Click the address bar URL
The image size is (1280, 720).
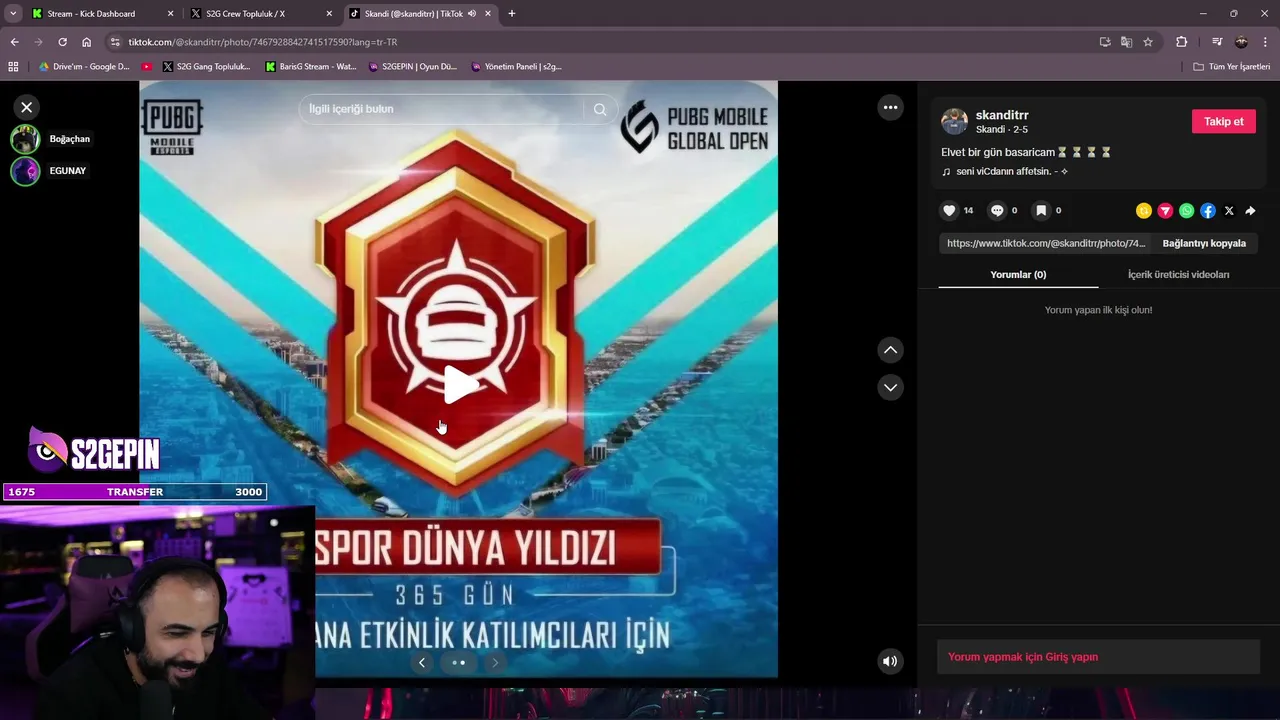coord(263,42)
